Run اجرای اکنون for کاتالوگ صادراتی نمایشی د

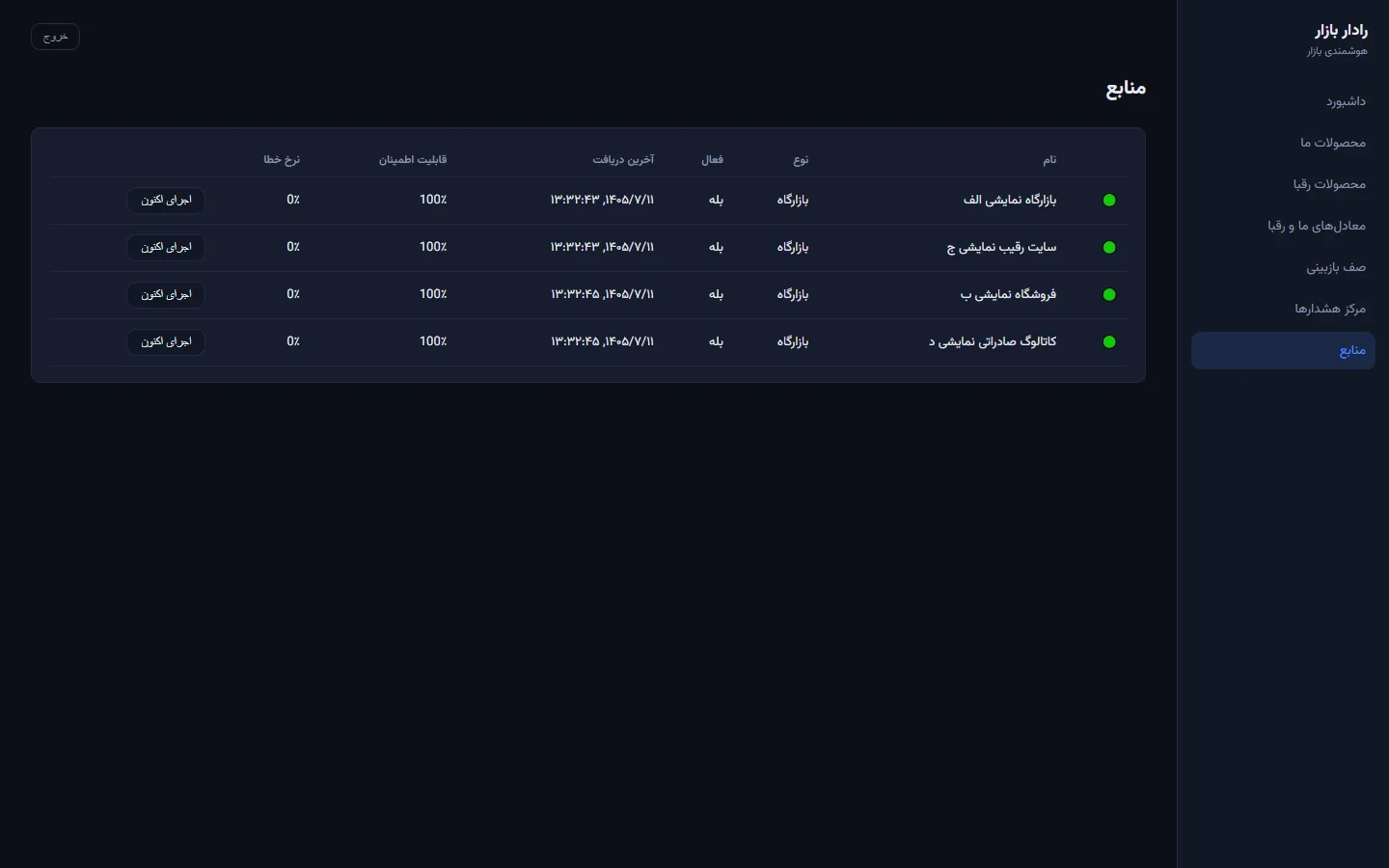click(x=166, y=341)
